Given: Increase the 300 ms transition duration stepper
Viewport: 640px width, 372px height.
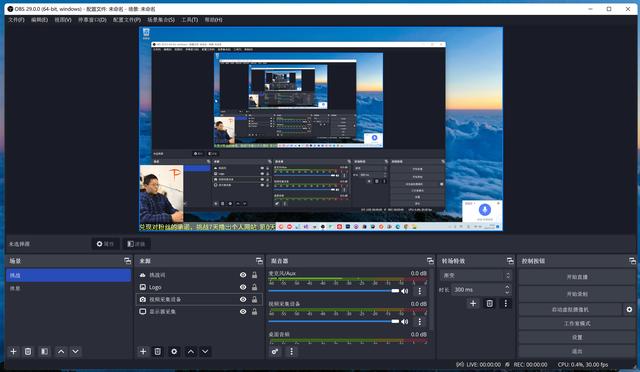Looking at the screenshot, I should click(x=507, y=287).
